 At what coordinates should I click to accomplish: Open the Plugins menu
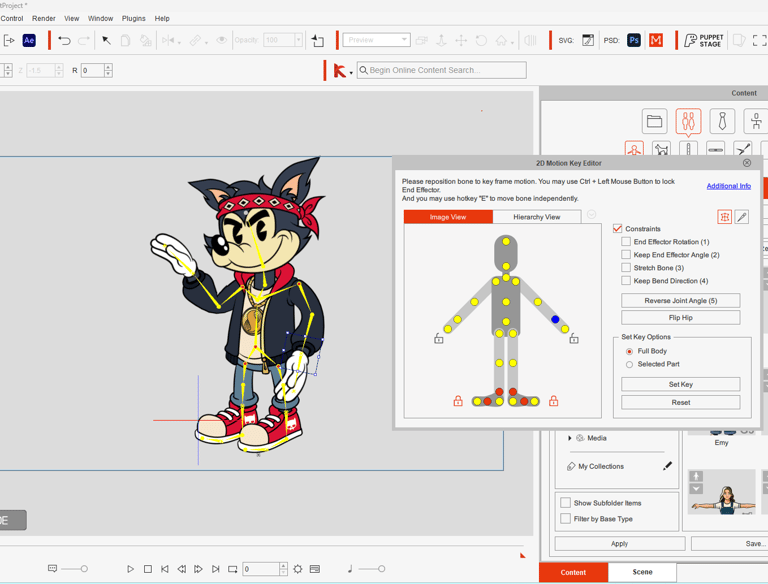click(x=134, y=19)
